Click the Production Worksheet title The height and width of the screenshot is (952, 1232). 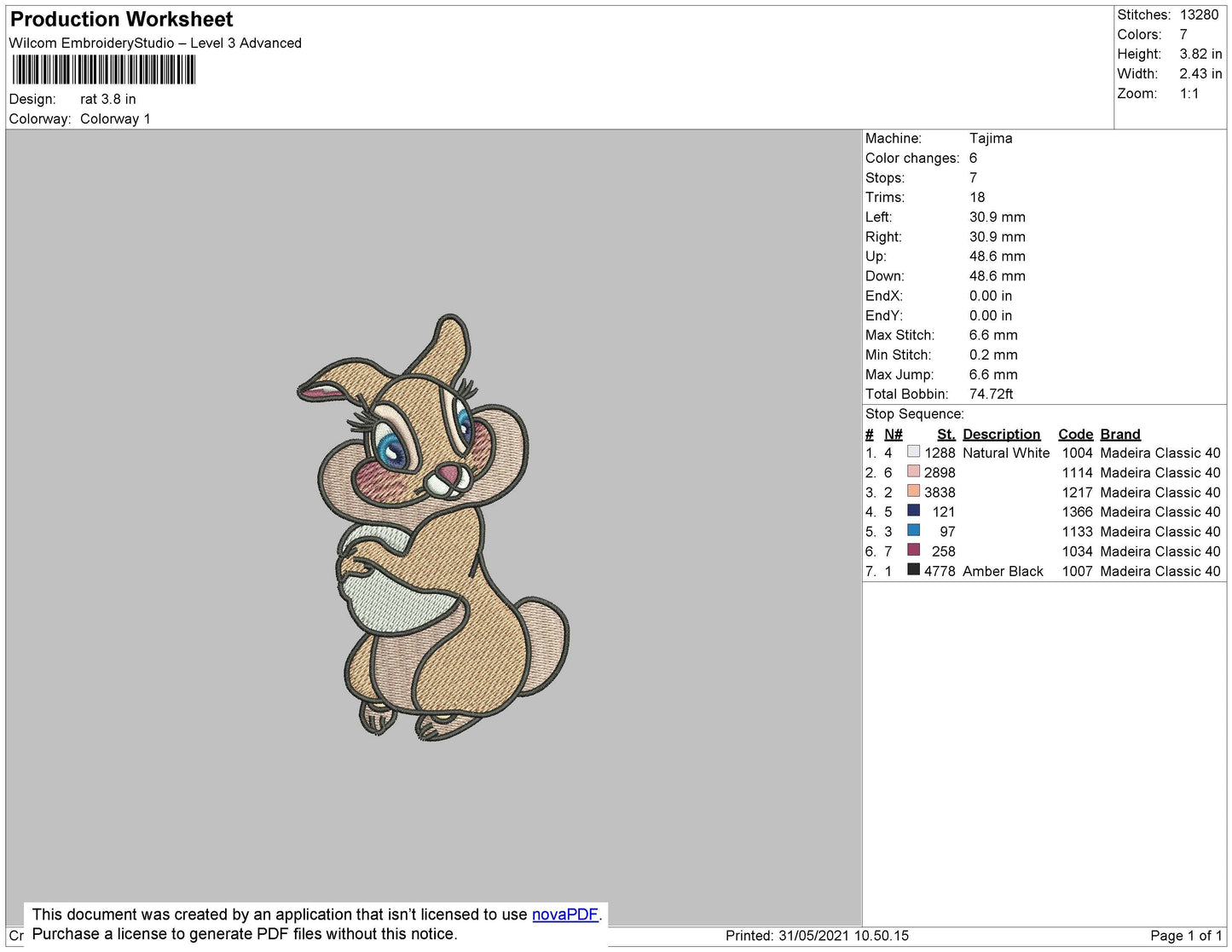coord(121,19)
